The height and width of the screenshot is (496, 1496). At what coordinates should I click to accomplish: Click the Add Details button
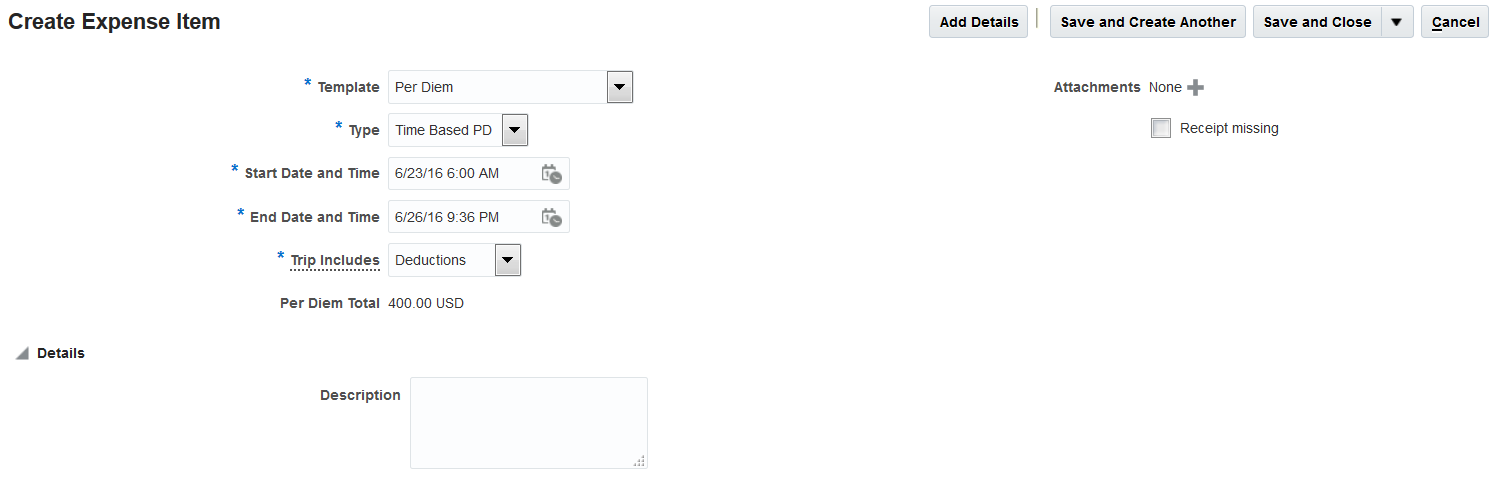[x=978, y=22]
